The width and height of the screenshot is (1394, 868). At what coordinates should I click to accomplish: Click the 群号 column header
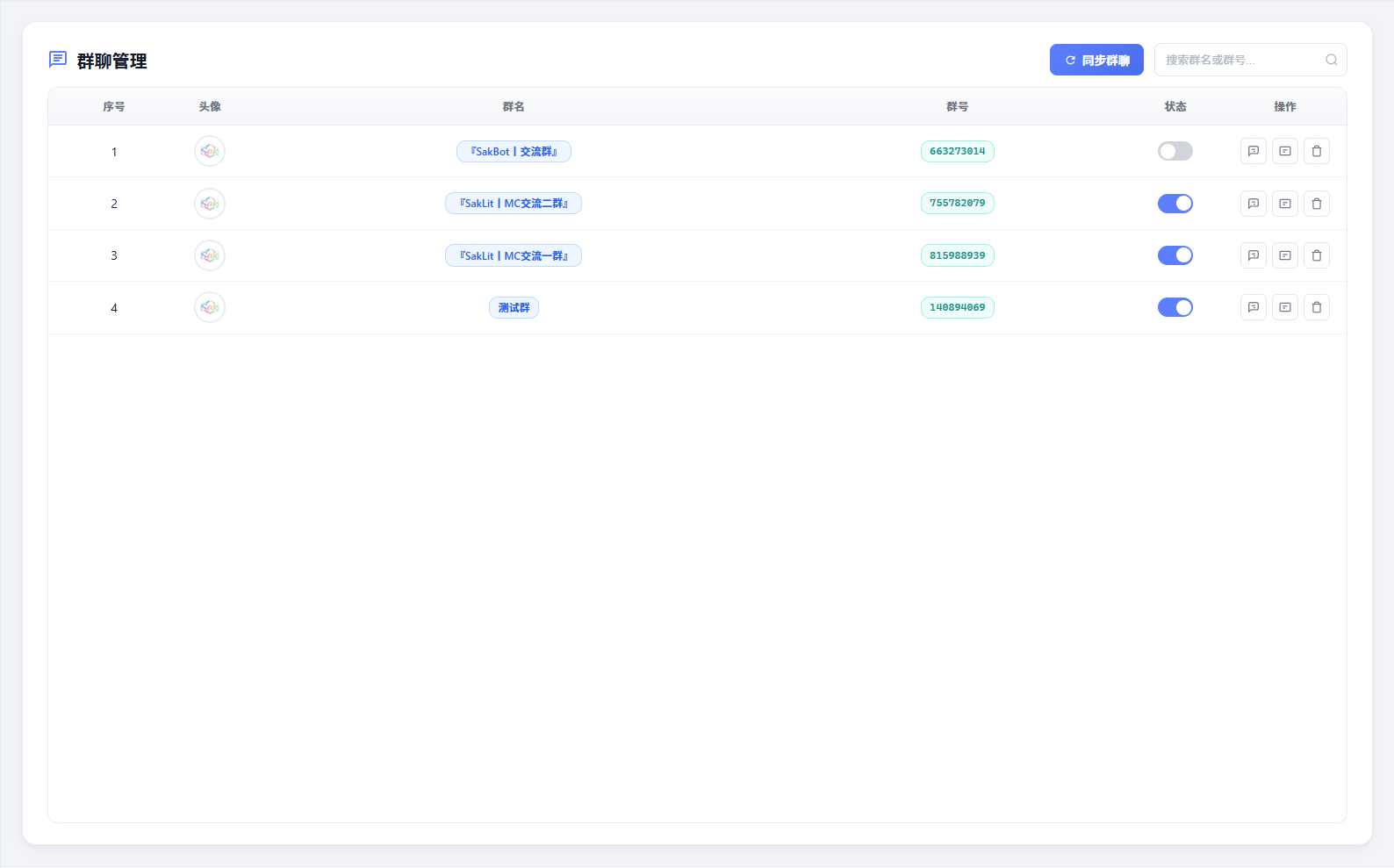coord(958,106)
